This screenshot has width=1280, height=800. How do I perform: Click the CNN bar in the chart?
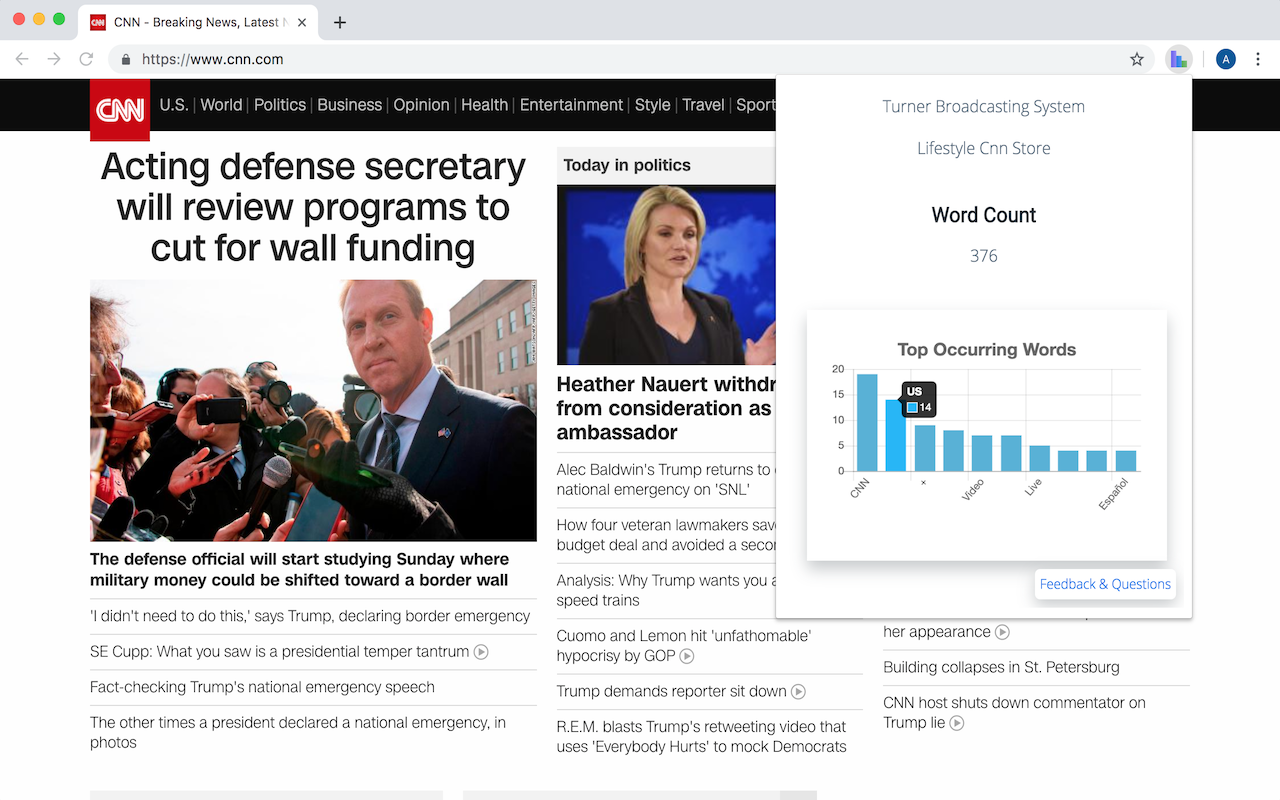[867, 422]
